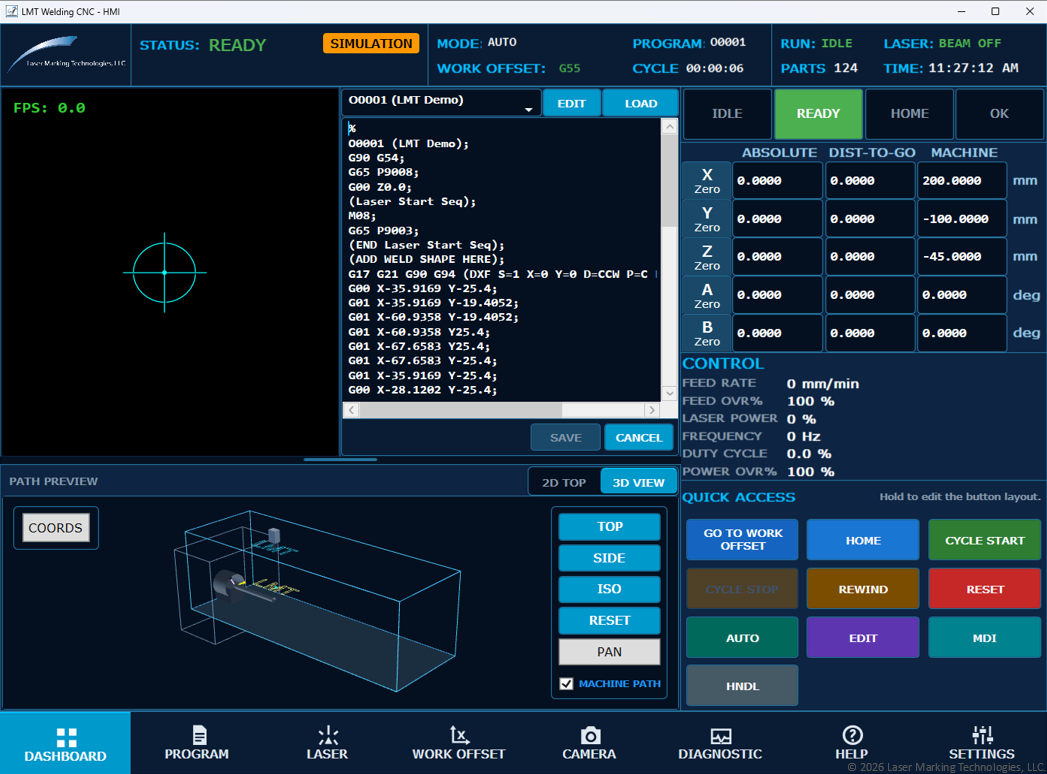Click horizontal scroll-left arrow in editor
This screenshot has width=1047, height=774.
(x=351, y=410)
